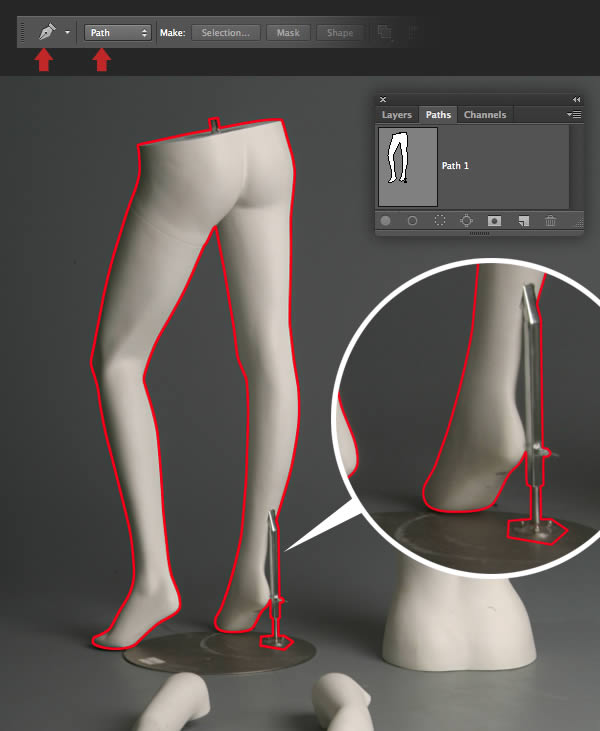Click Make Mask button

288,33
